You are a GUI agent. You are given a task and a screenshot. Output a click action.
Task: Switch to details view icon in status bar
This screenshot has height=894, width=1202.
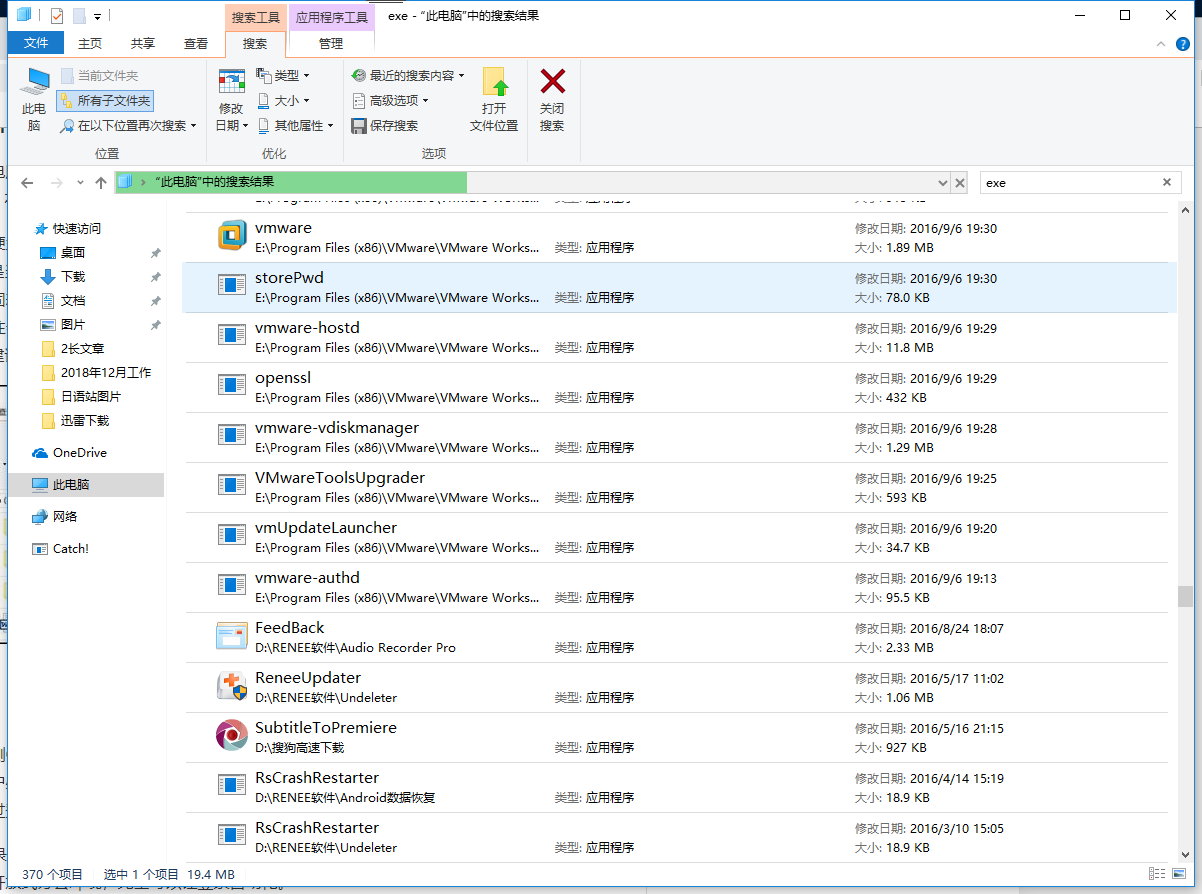[x=1156, y=874]
